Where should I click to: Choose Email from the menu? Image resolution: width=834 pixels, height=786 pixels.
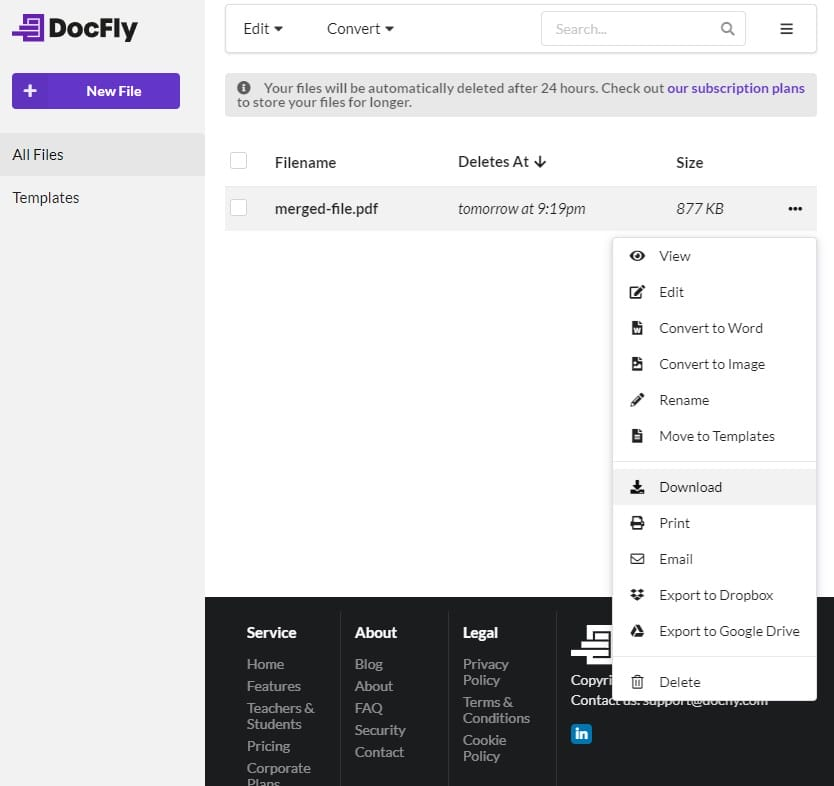714,559
